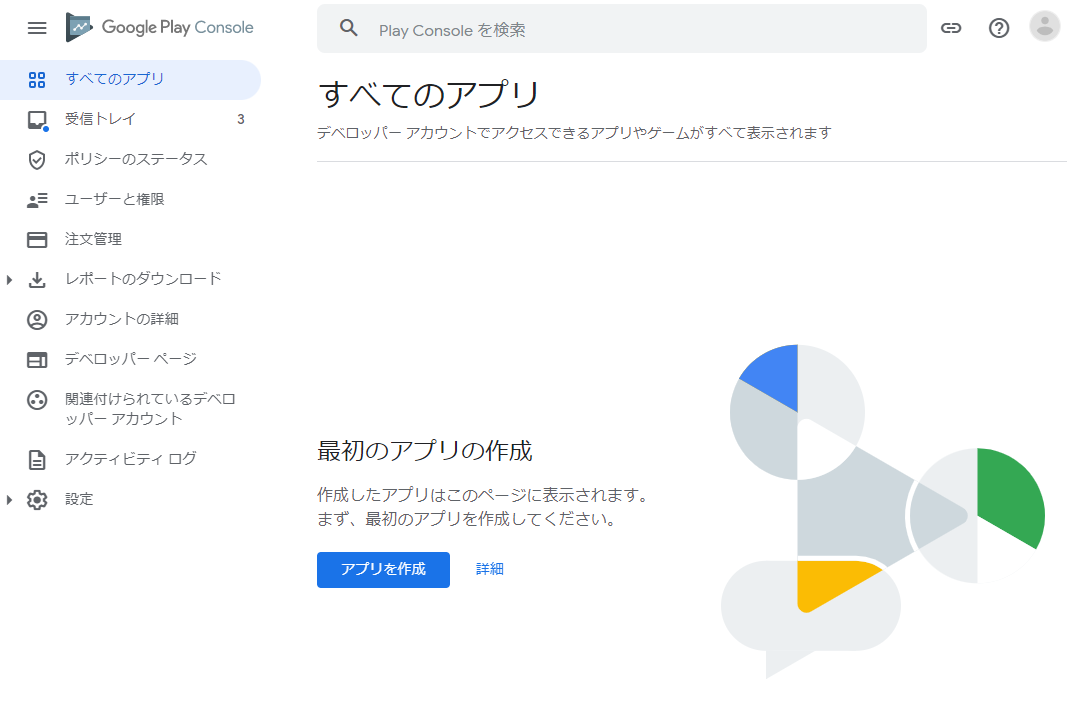Select the アカウントの詳細 account icon
1070x706 pixels.
tap(37, 320)
